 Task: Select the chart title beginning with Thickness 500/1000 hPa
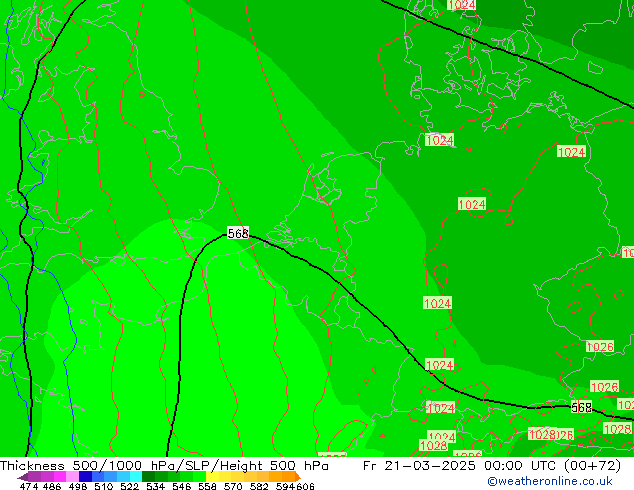pos(164,466)
